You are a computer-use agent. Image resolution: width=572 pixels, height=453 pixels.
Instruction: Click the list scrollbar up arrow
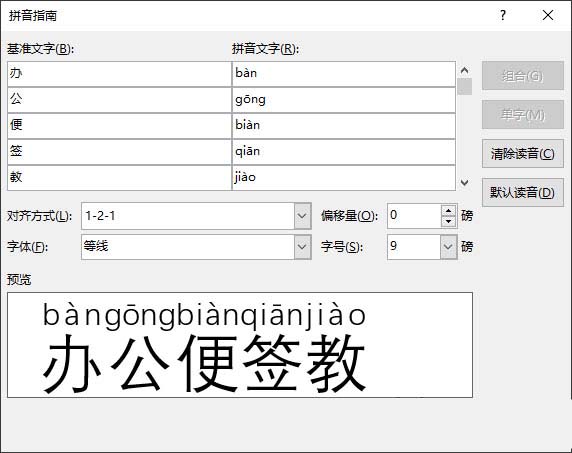tap(464, 70)
